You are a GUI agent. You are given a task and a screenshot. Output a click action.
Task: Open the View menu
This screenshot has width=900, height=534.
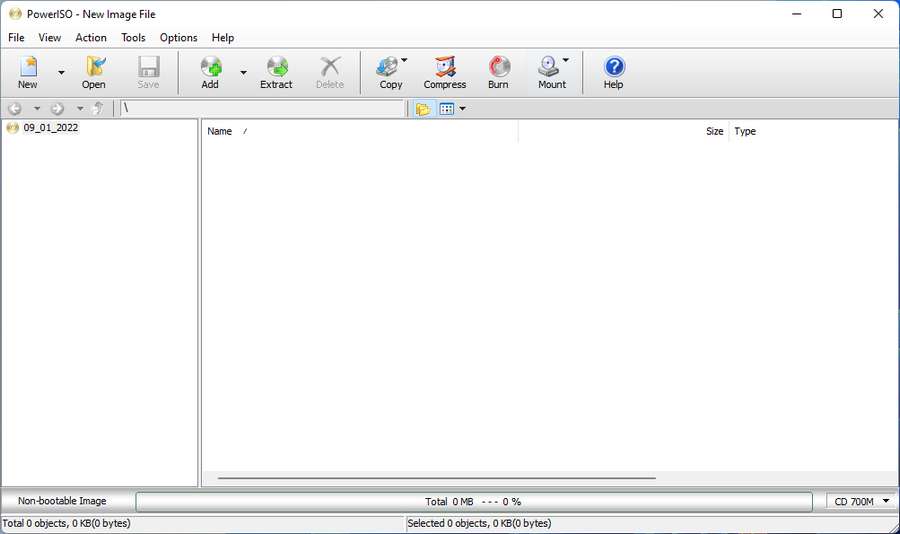50,37
